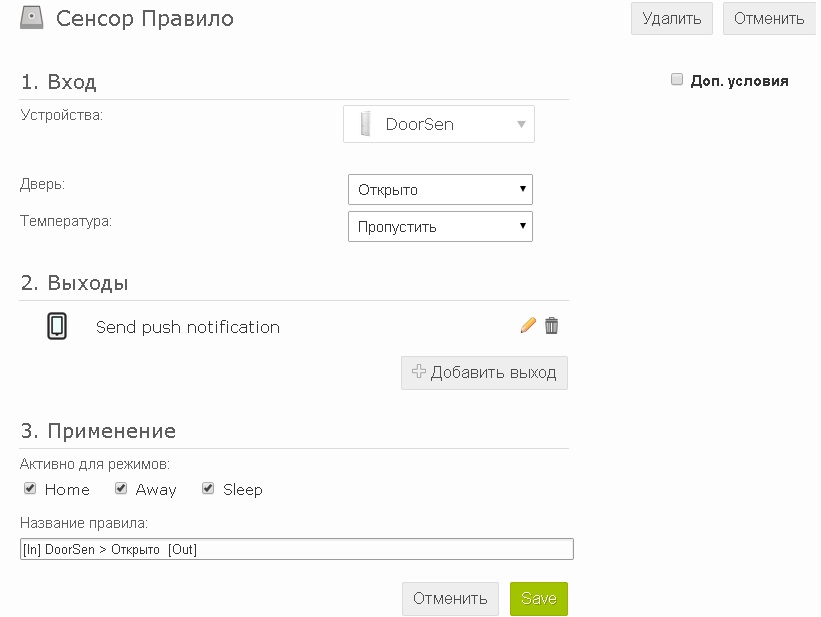Delete the push notification via the trash icon
The image size is (821, 617).
point(551,325)
